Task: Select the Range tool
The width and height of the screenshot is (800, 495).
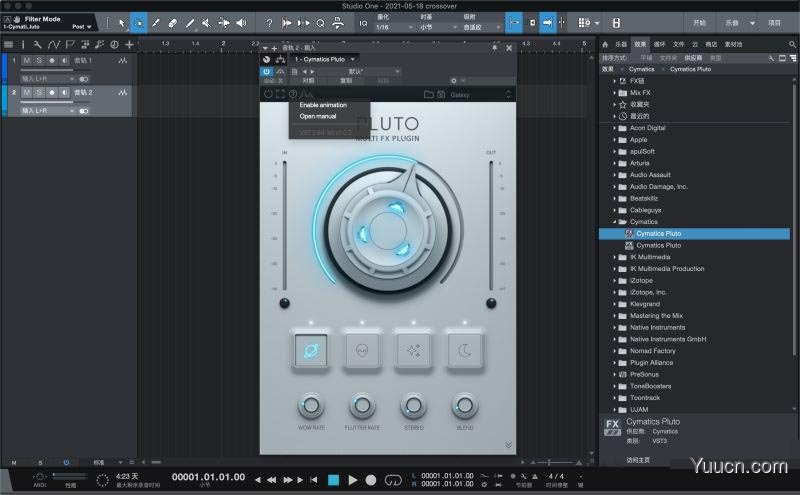Action: [x=138, y=23]
